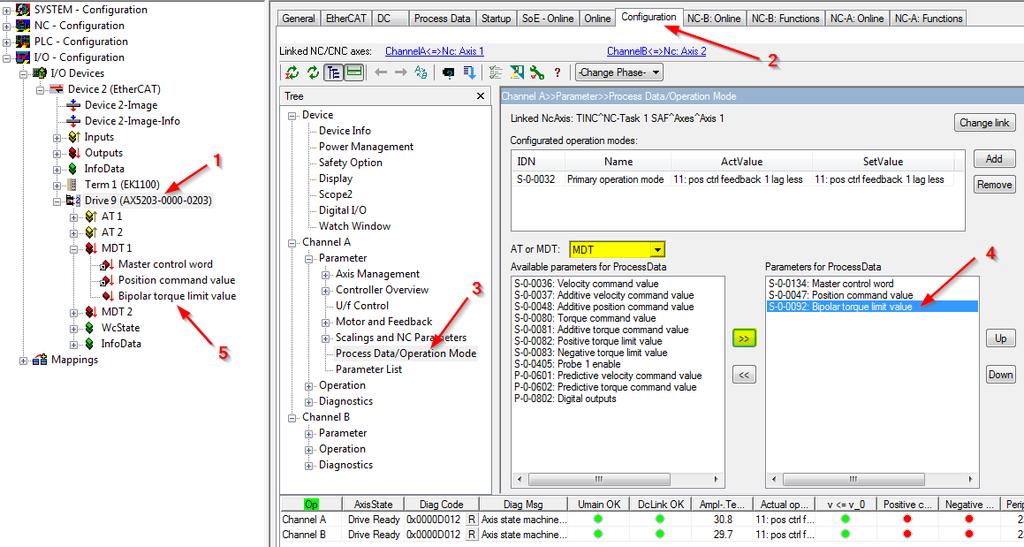Click the plain green refresh toolbar icon
This screenshot has width=1024, height=547.
(313, 72)
